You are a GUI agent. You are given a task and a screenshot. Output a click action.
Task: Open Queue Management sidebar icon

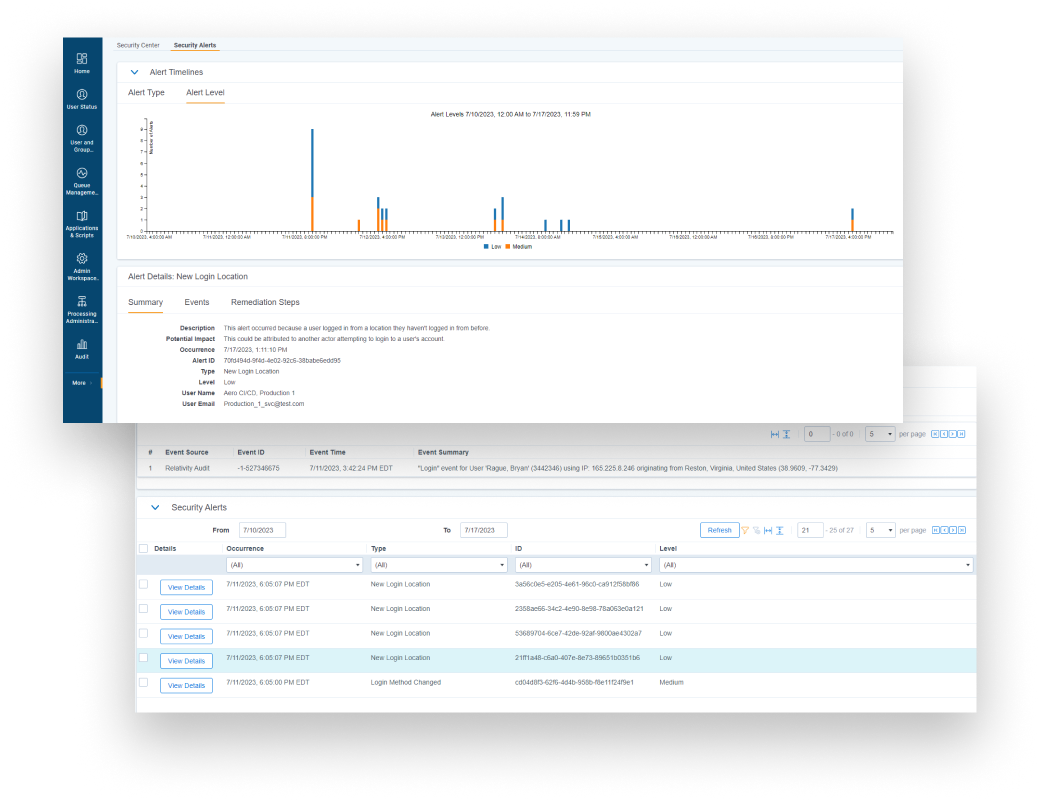pos(82,174)
